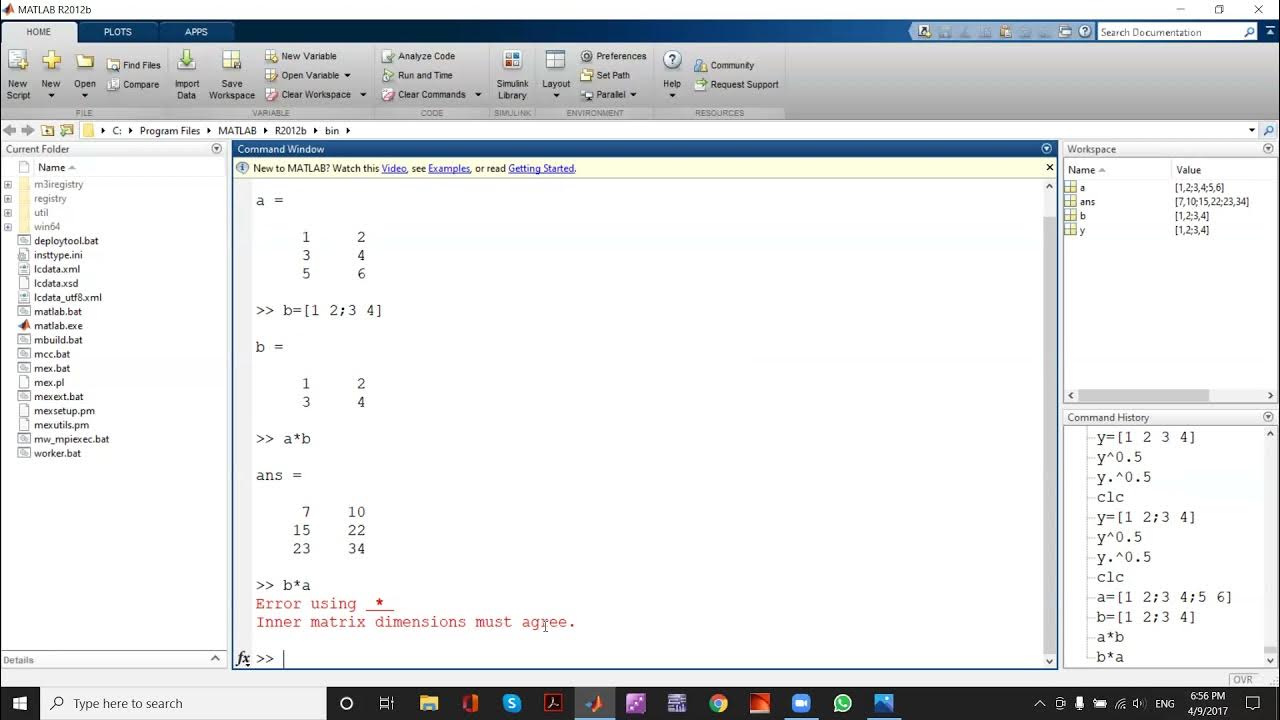Open the Simulink Library
The image size is (1280, 720).
pyautogui.click(x=512, y=75)
